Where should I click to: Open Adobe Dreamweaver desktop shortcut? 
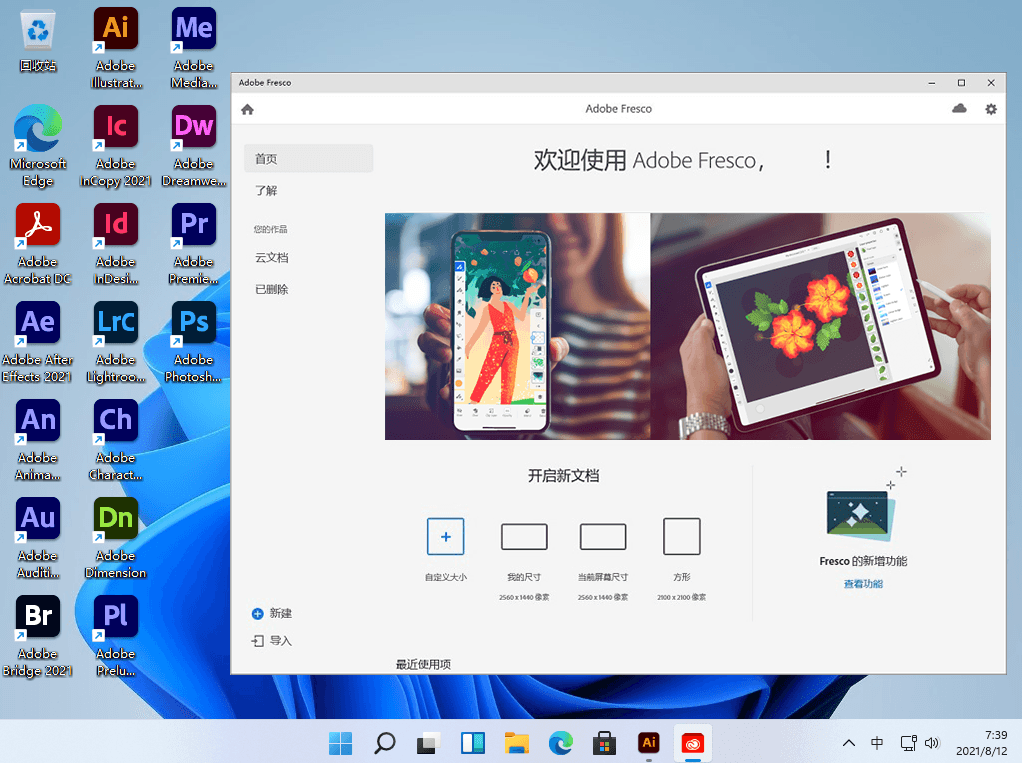click(x=194, y=147)
